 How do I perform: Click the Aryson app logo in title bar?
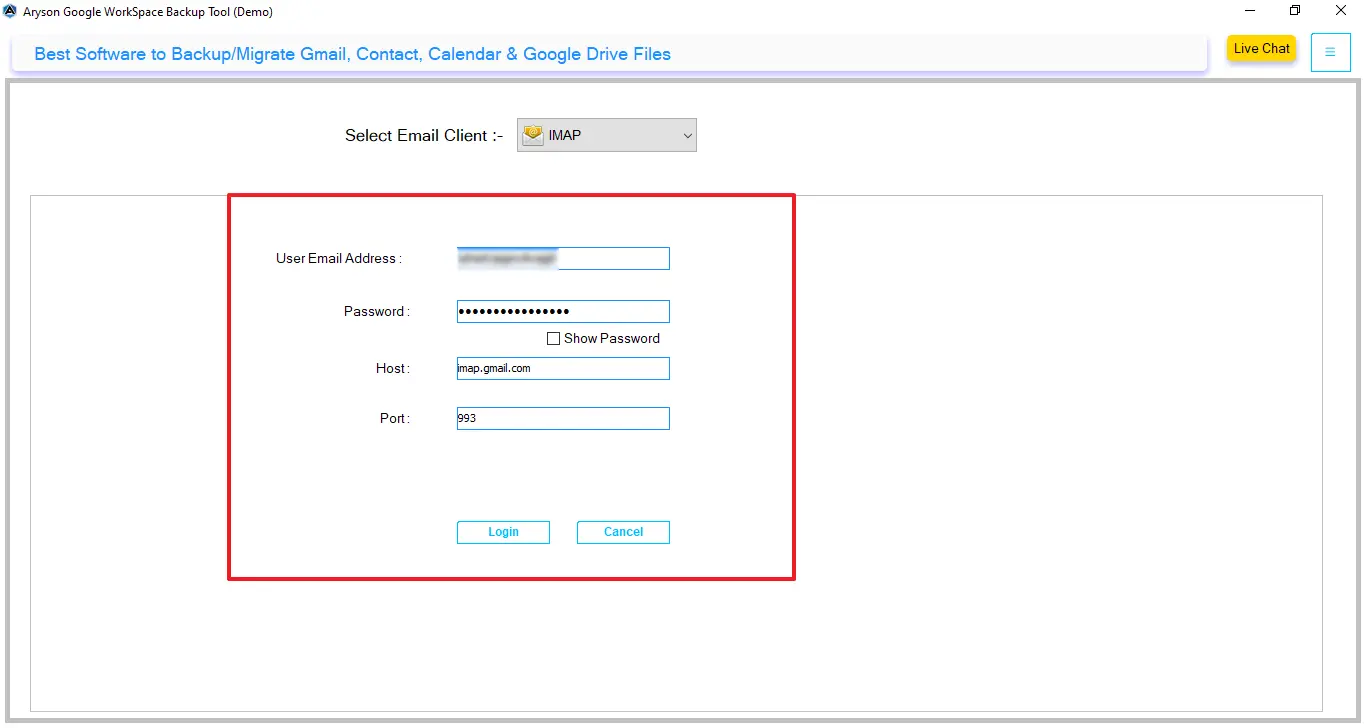[x=10, y=12]
